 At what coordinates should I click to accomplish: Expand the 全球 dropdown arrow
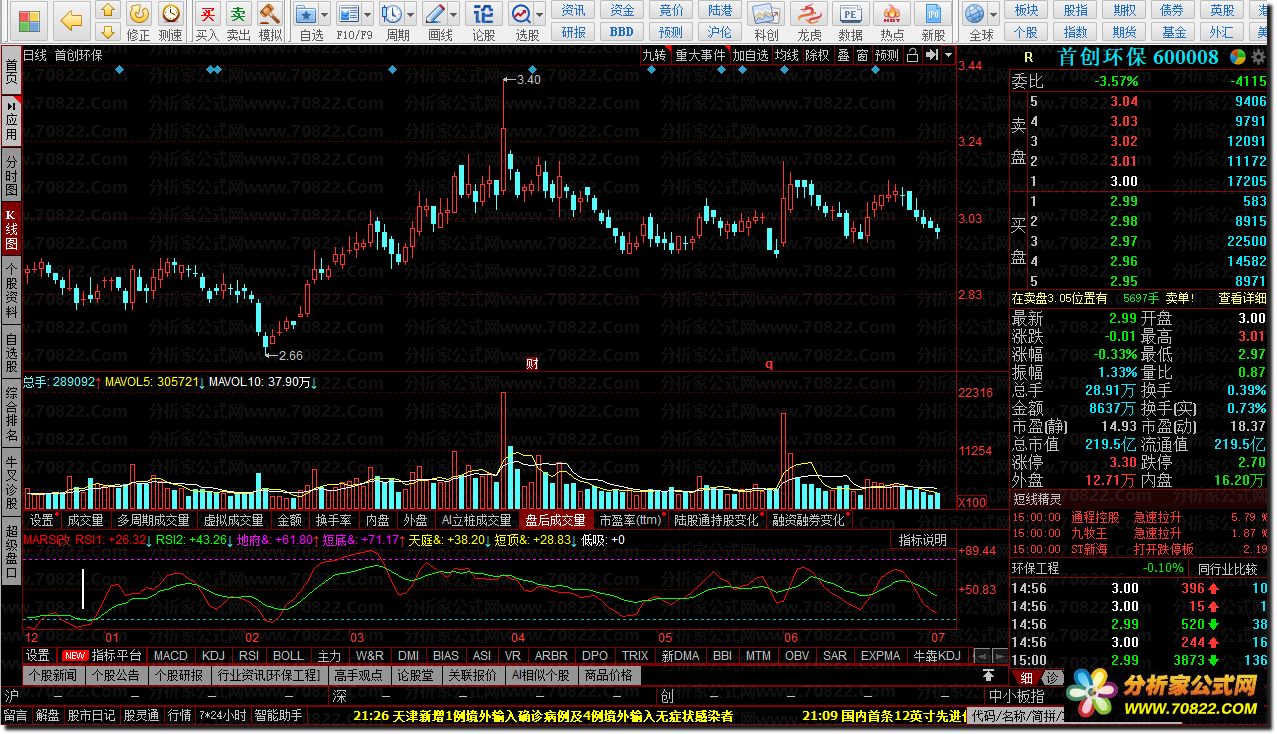[x=994, y=15]
